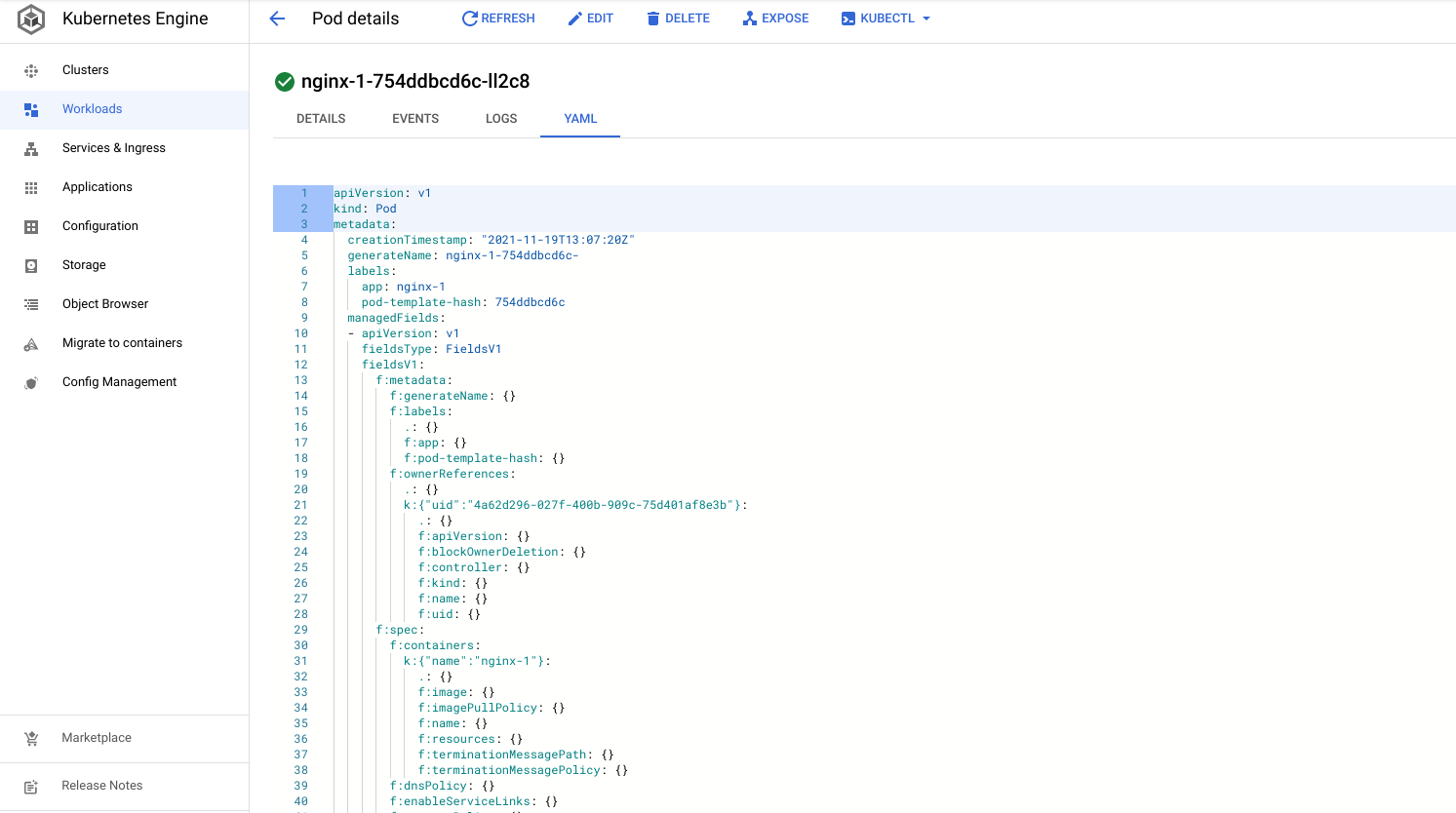Click the Workloads sidebar icon

[31, 109]
